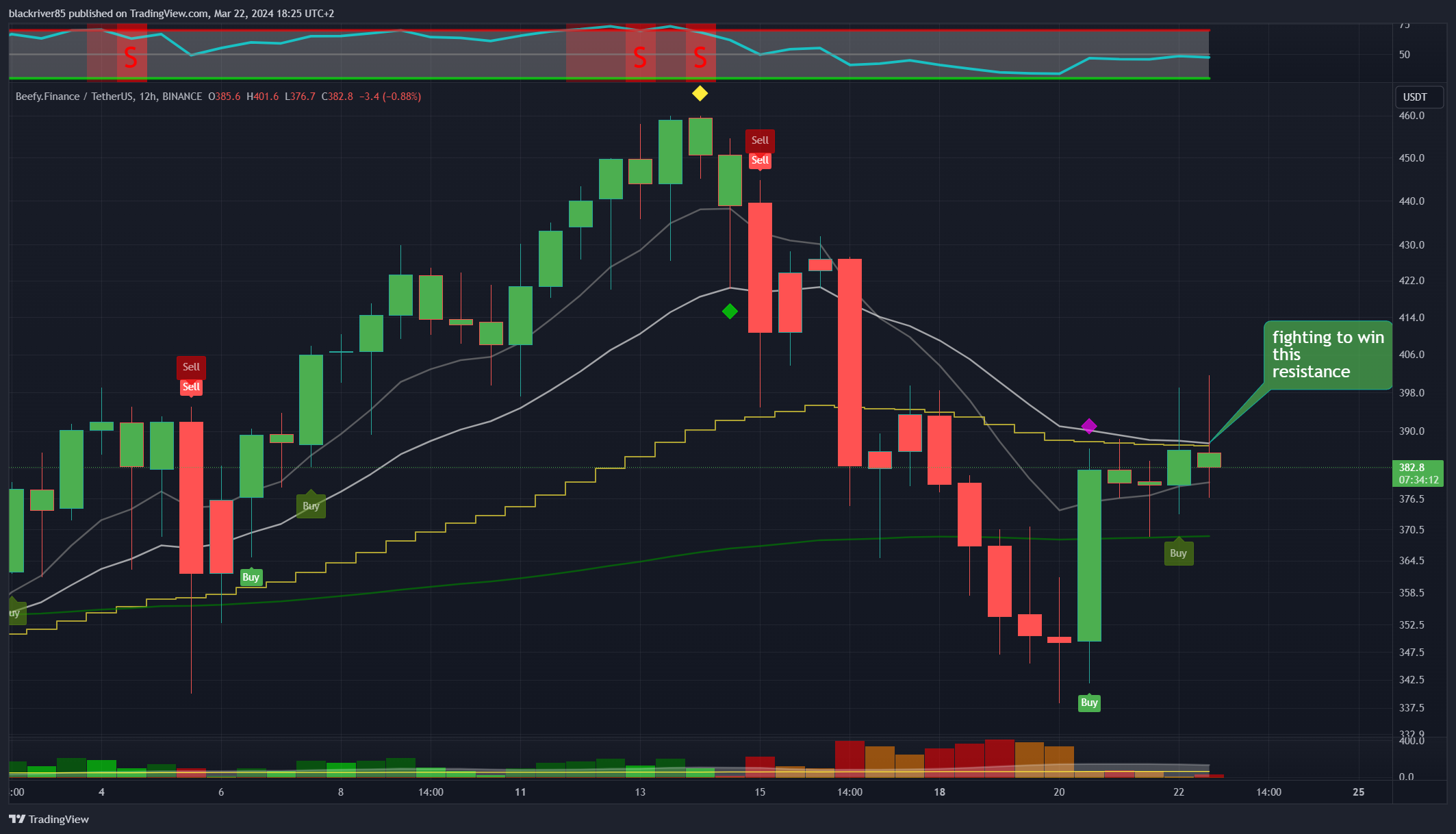This screenshot has width=1456, height=834.
Task: Click the 337.5 price axis label
Action: 1412,707
